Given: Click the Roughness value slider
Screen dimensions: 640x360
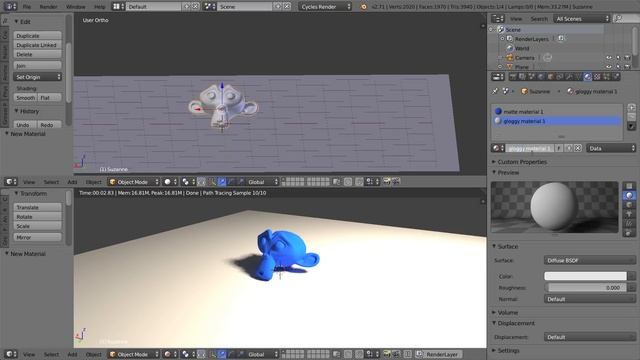Looking at the screenshot, I should click(x=585, y=287).
